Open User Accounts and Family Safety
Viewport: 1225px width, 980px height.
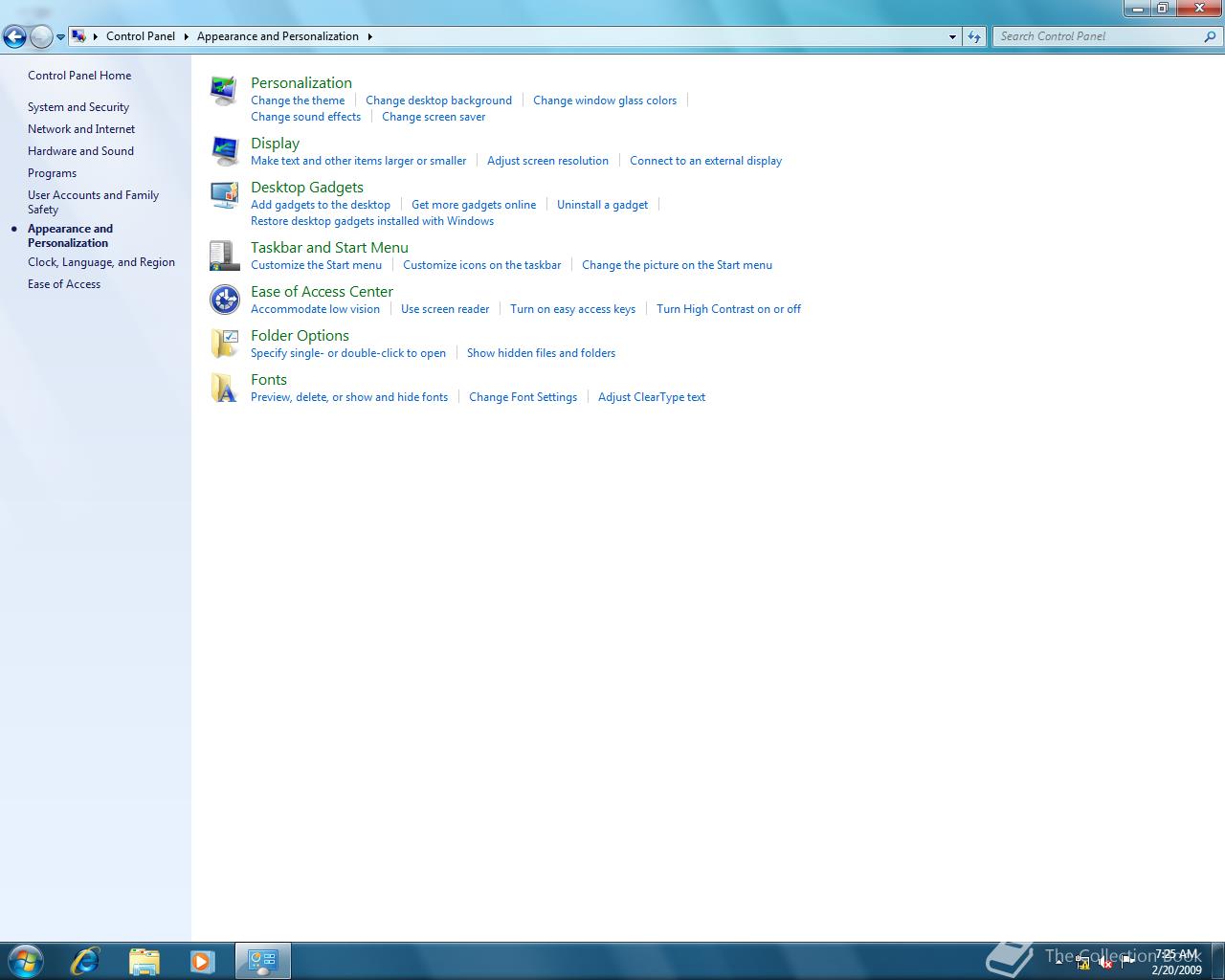pyautogui.click(x=93, y=202)
